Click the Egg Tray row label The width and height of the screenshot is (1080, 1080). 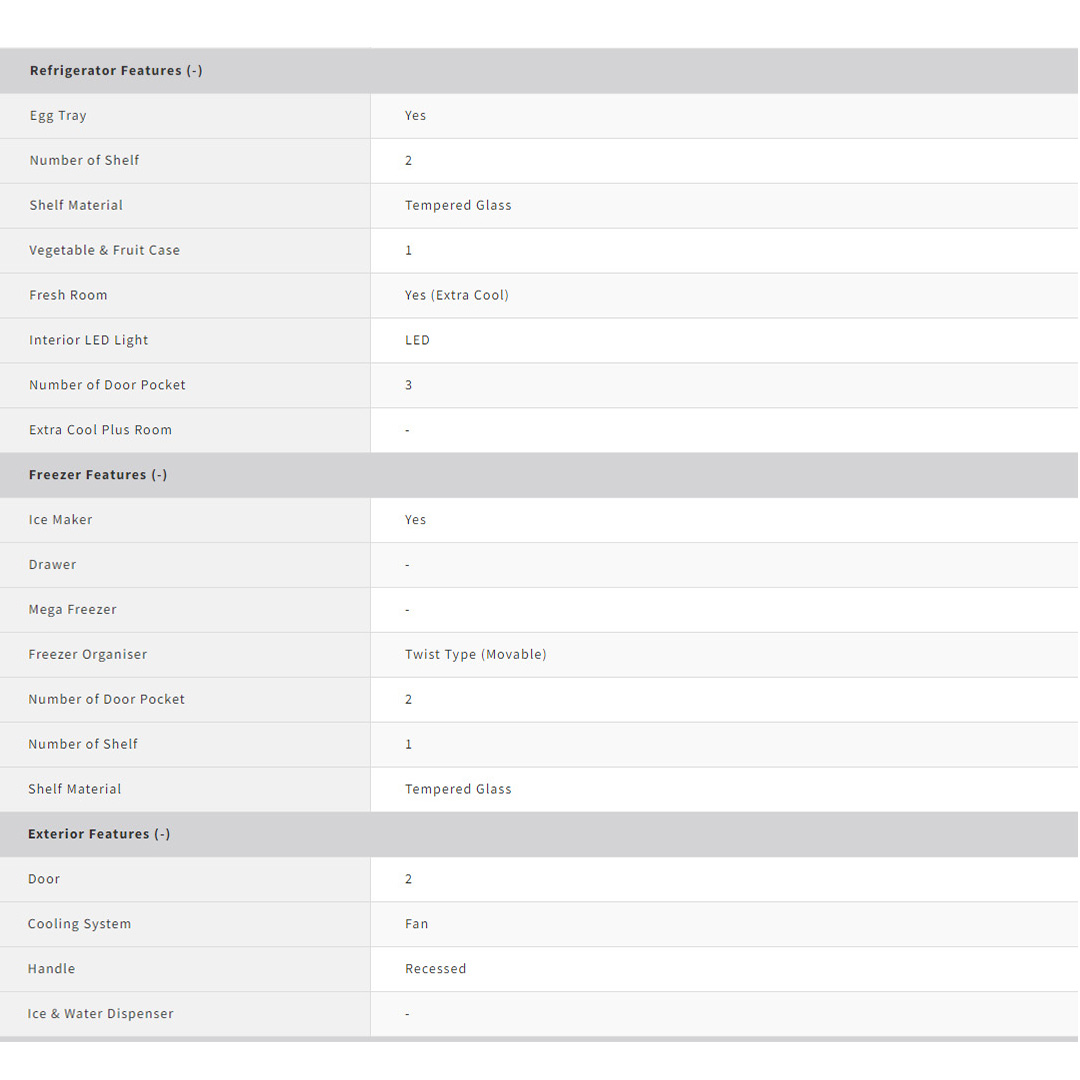[x=58, y=116]
